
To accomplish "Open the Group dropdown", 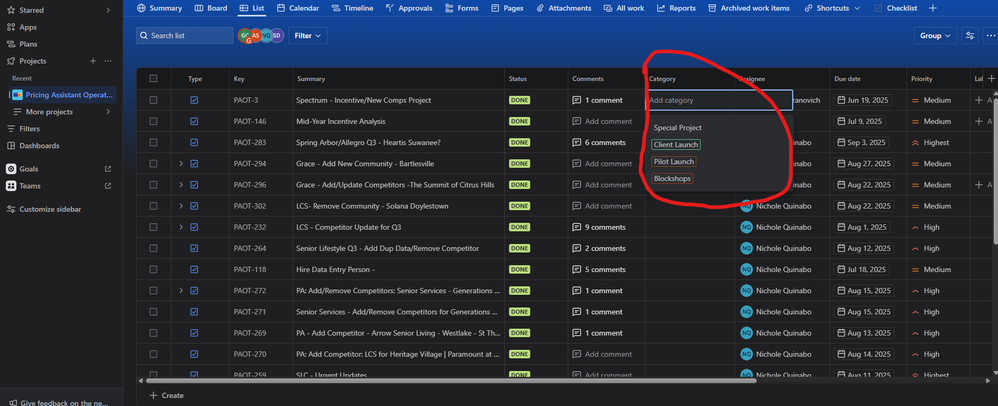I will pos(935,36).
